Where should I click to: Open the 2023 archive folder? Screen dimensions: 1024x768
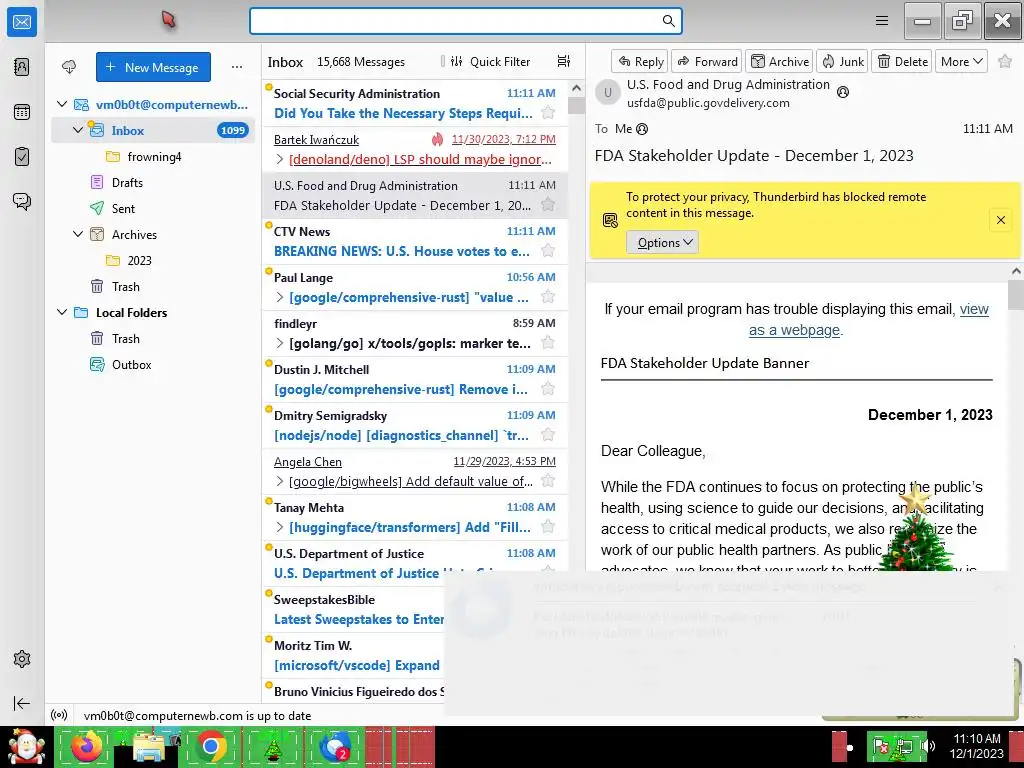[140, 261]
